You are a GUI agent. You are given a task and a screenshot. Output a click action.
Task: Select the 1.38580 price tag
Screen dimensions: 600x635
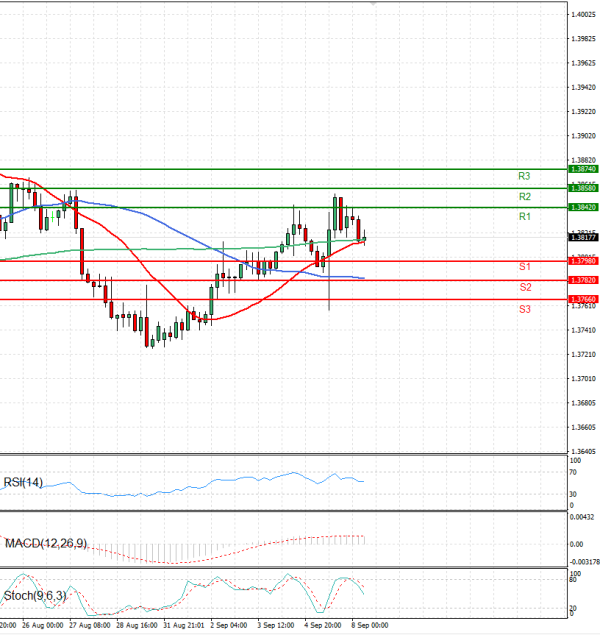[583, 188]
